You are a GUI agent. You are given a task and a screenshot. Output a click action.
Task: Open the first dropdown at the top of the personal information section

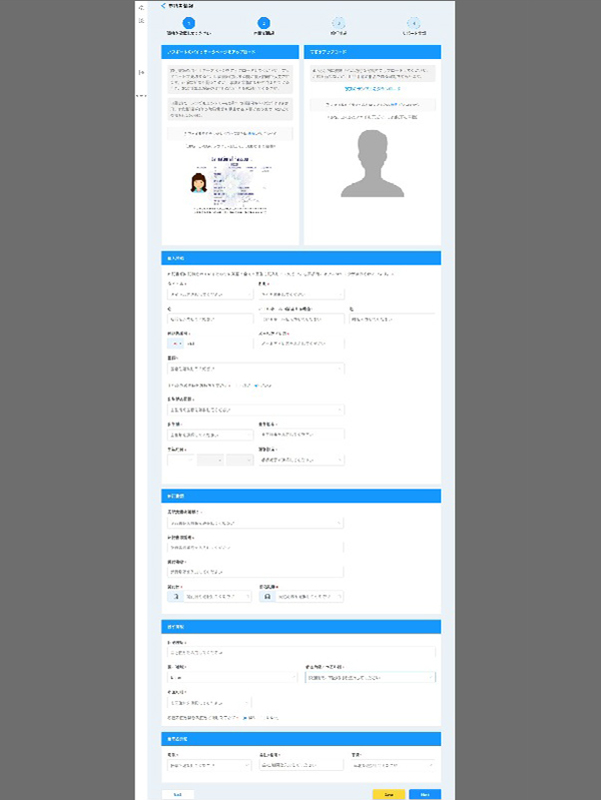tap(210, 294)
